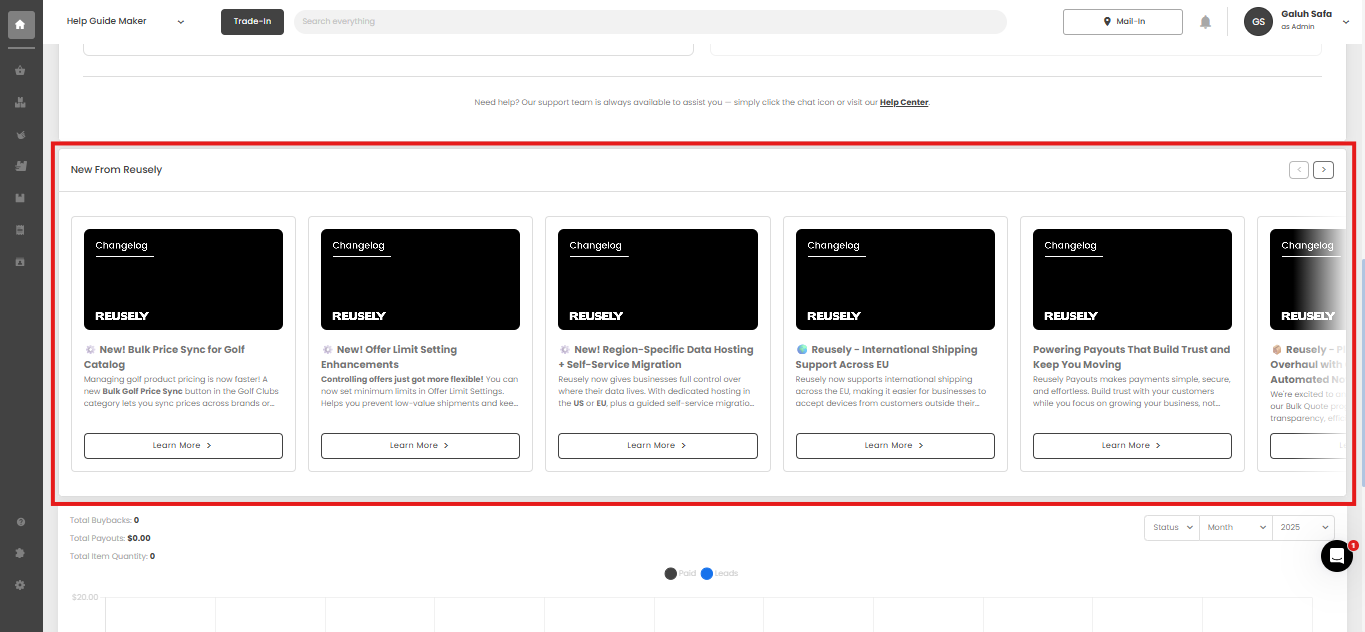Click the Trade-In button
This screenshot has width=1365, height=632.
click(252, 21)
